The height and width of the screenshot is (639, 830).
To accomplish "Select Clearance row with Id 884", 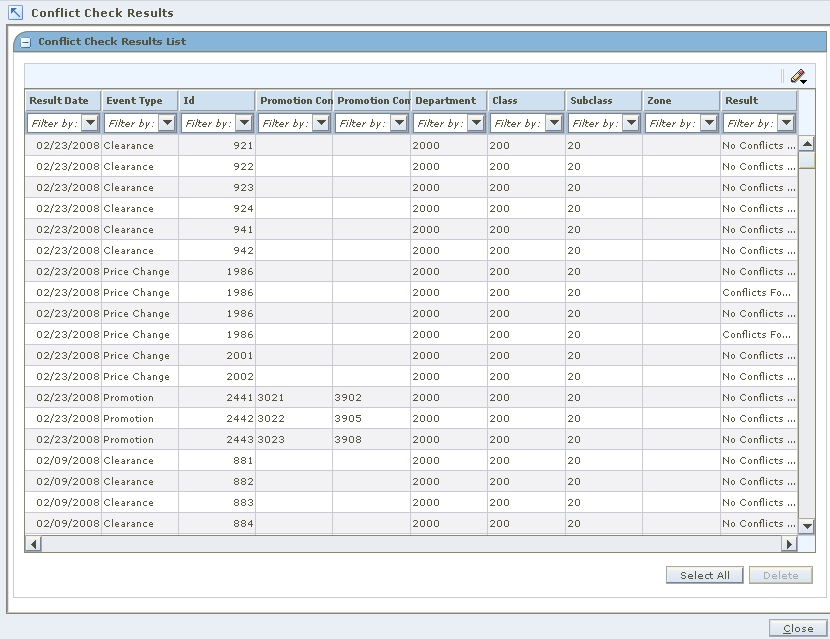I will (411, 524).
